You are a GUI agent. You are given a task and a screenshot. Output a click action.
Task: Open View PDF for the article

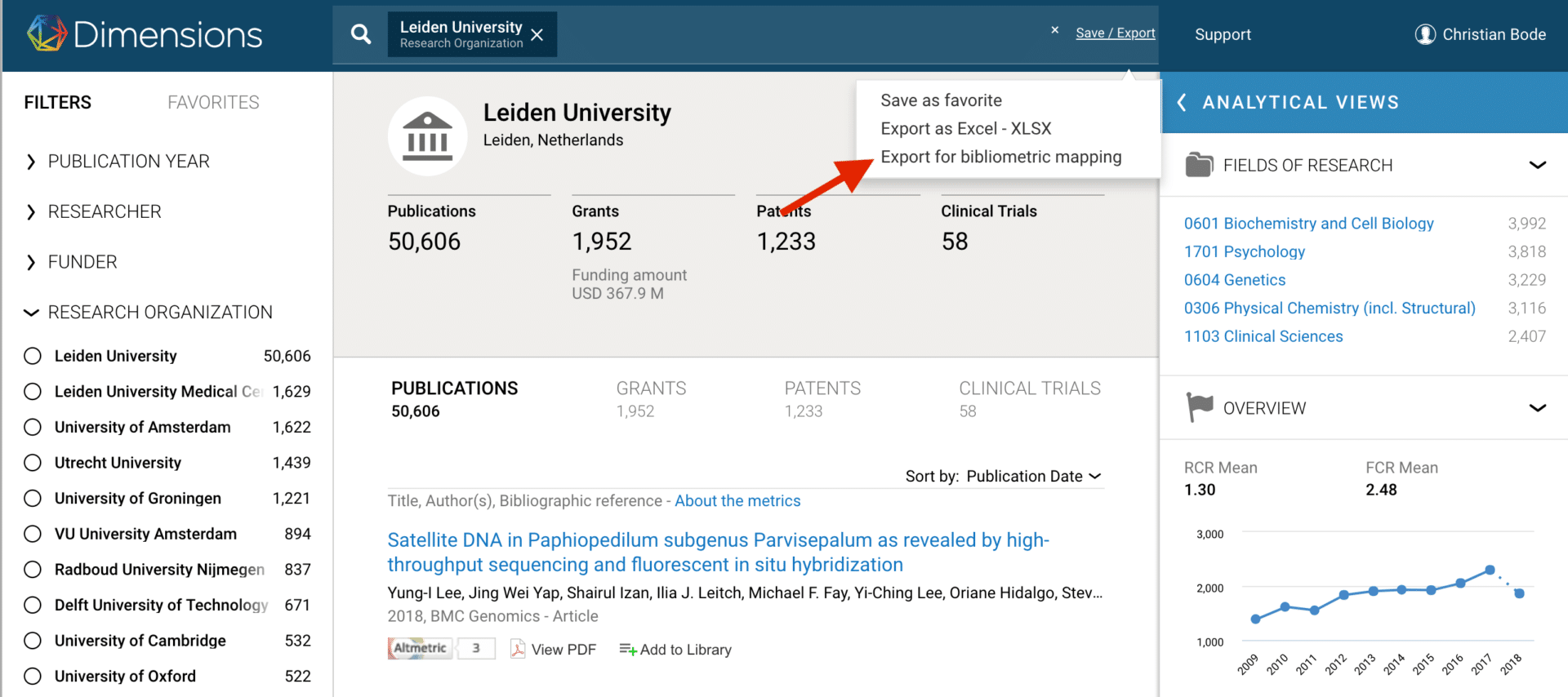(554, 650)
